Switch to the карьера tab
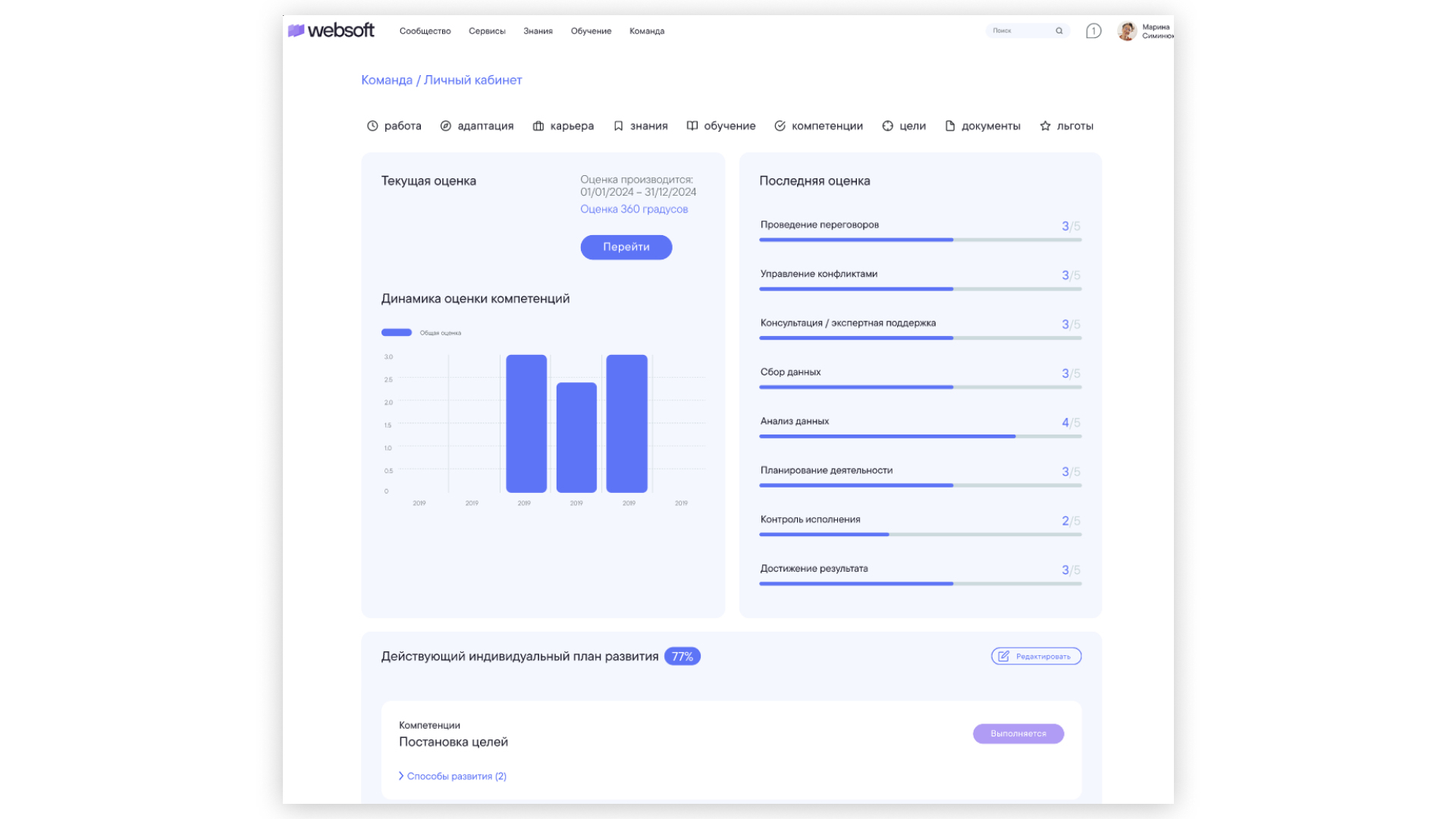The width and height of the screenshot is (1456, 819). [563, 126]
